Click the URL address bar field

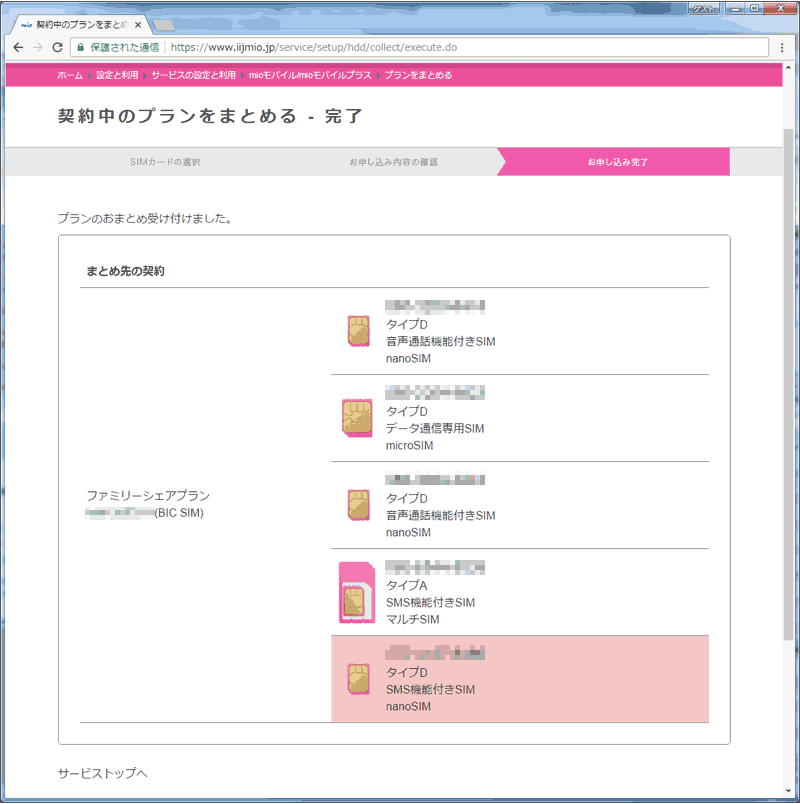(450, 47)
